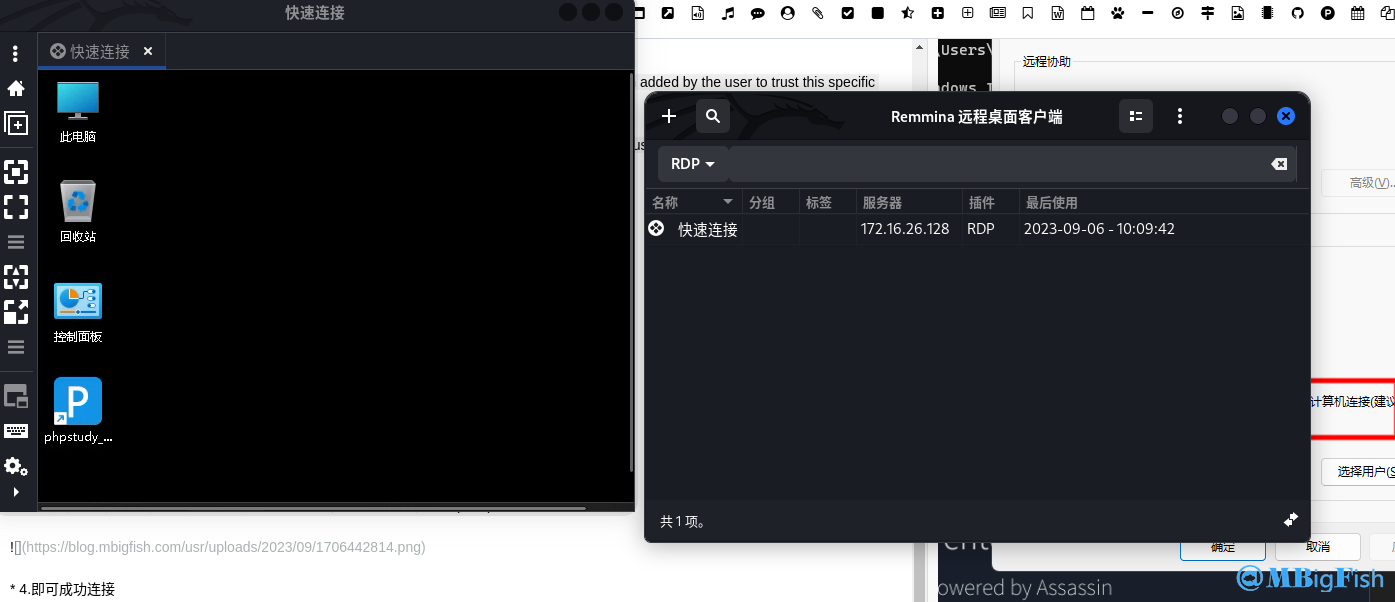Open the phpstudy installer on the remote desktop

(x=77, y=408)
